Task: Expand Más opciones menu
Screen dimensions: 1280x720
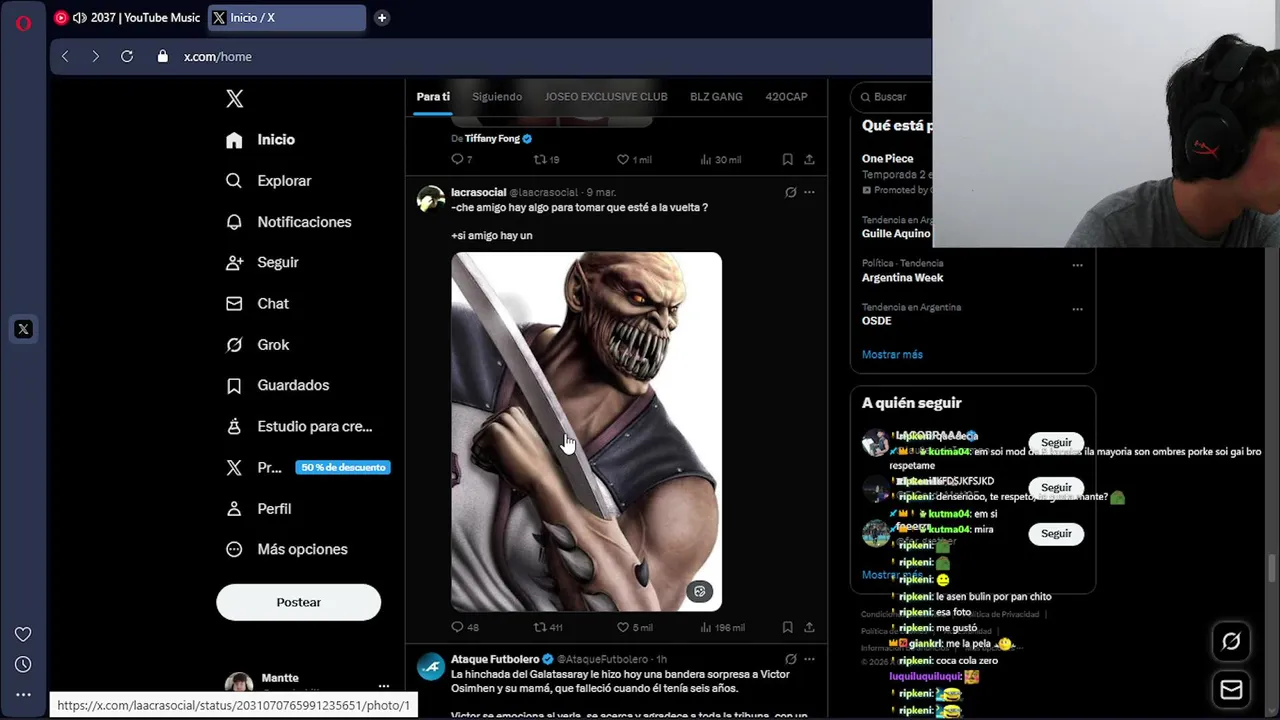Action: pyautogui.click(x=287, y=549)
